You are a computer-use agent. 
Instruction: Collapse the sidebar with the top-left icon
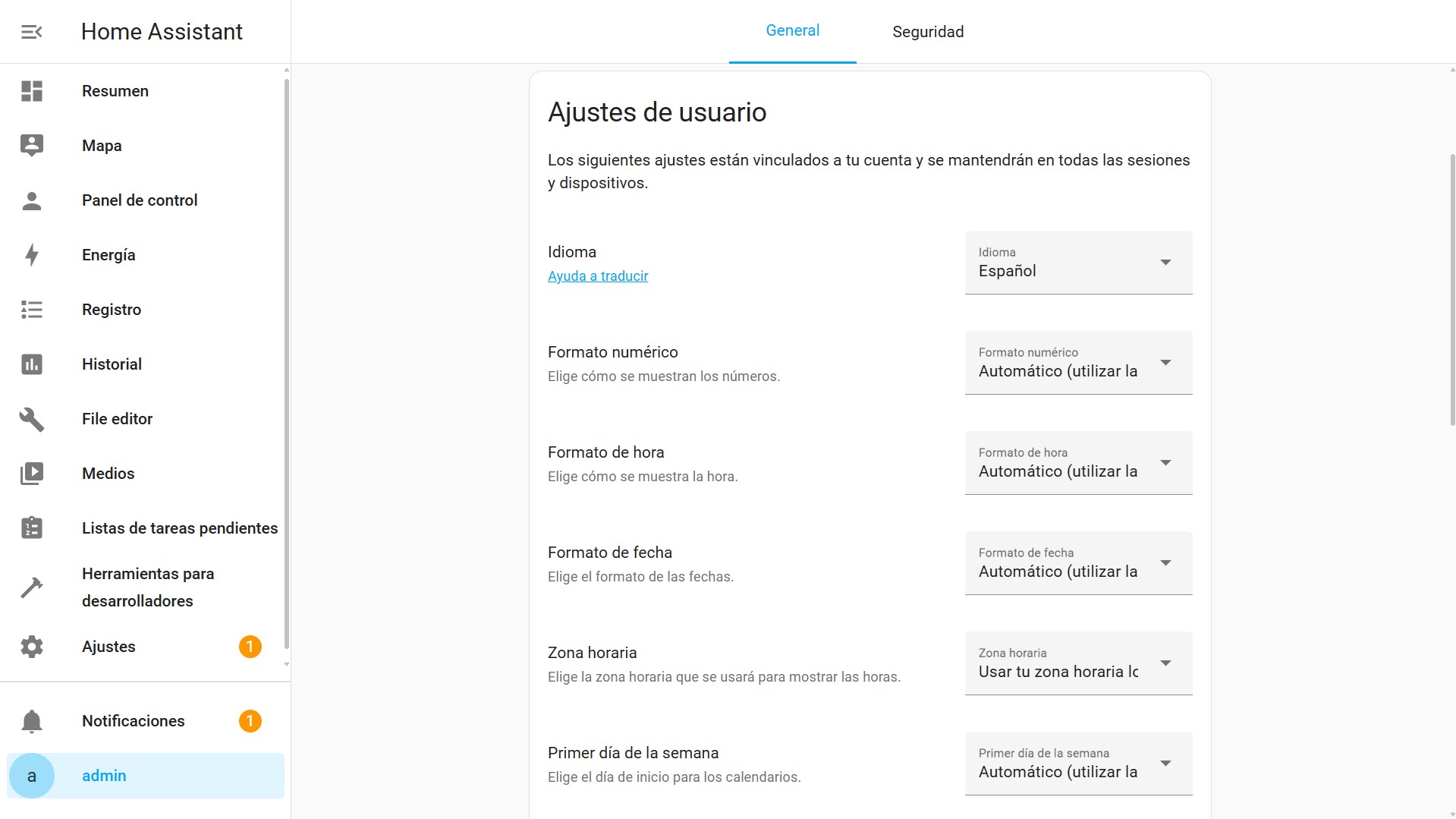click(x=30, y=31)
